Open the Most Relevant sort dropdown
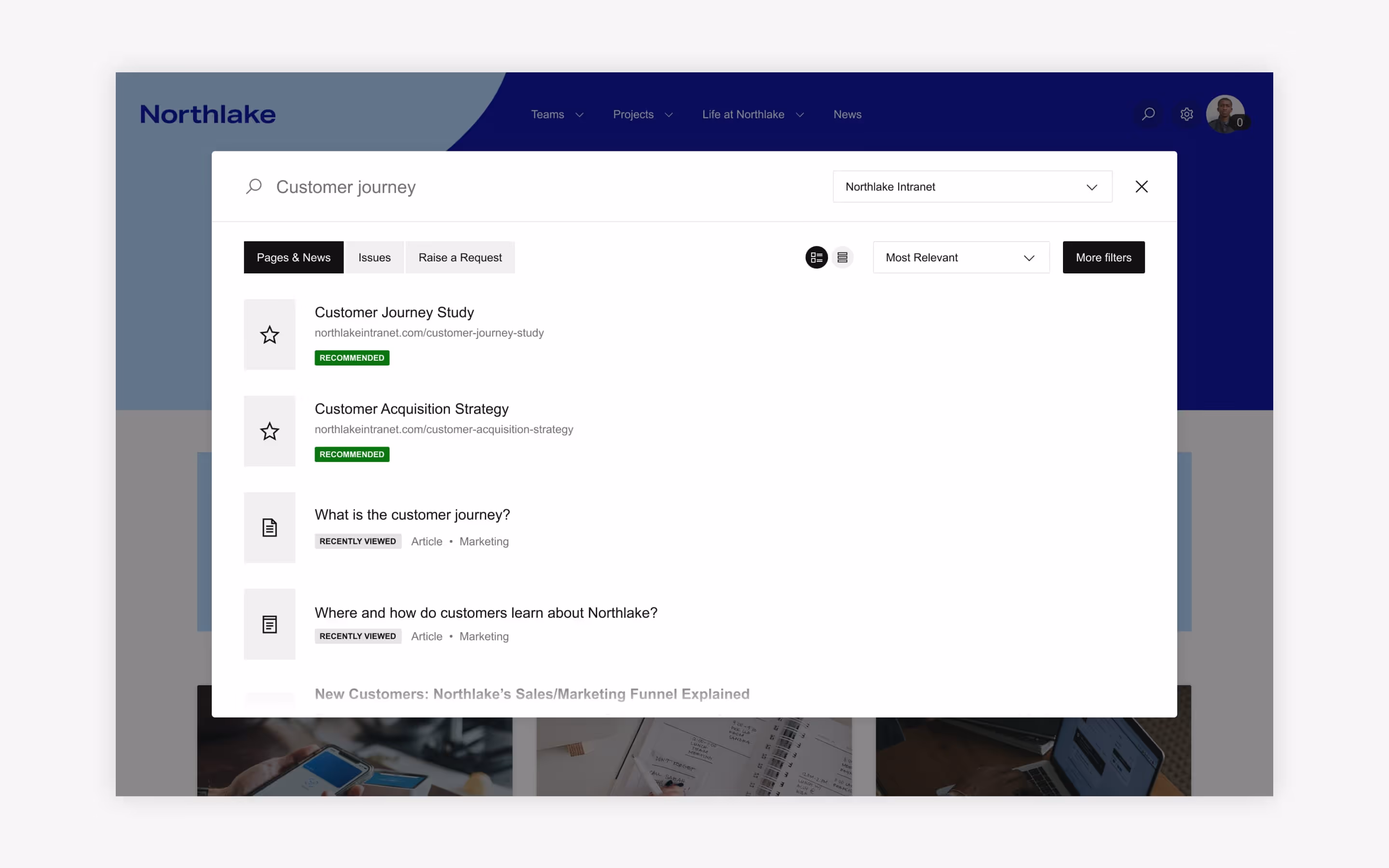This screenshot has height=868, width=1389. 961,257
